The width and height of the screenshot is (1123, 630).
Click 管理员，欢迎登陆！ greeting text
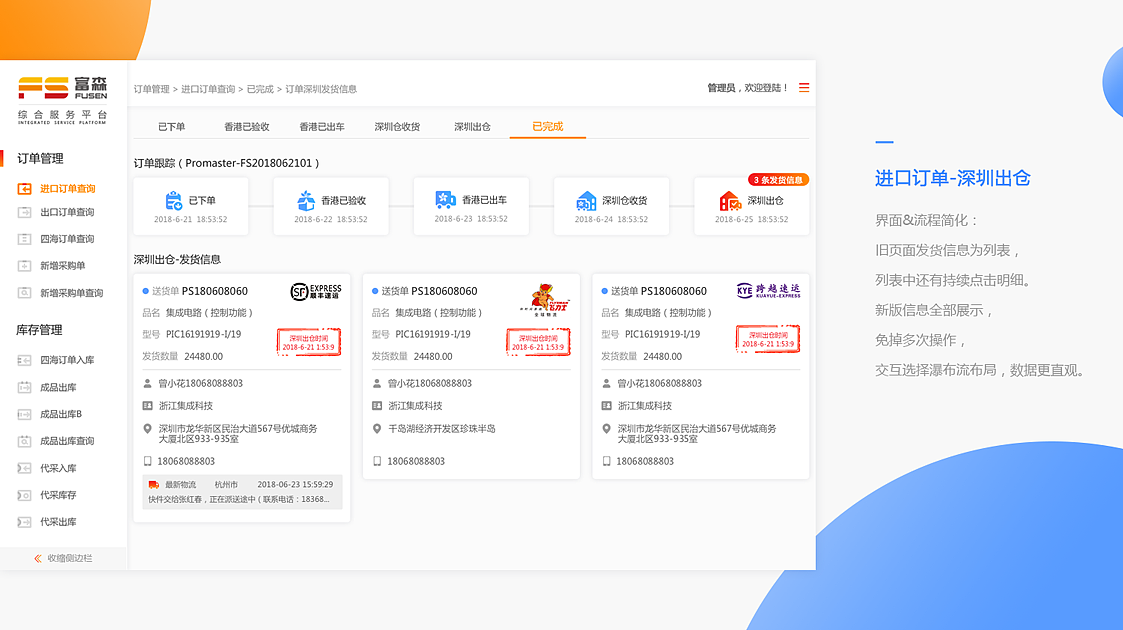tap(748, 87)
